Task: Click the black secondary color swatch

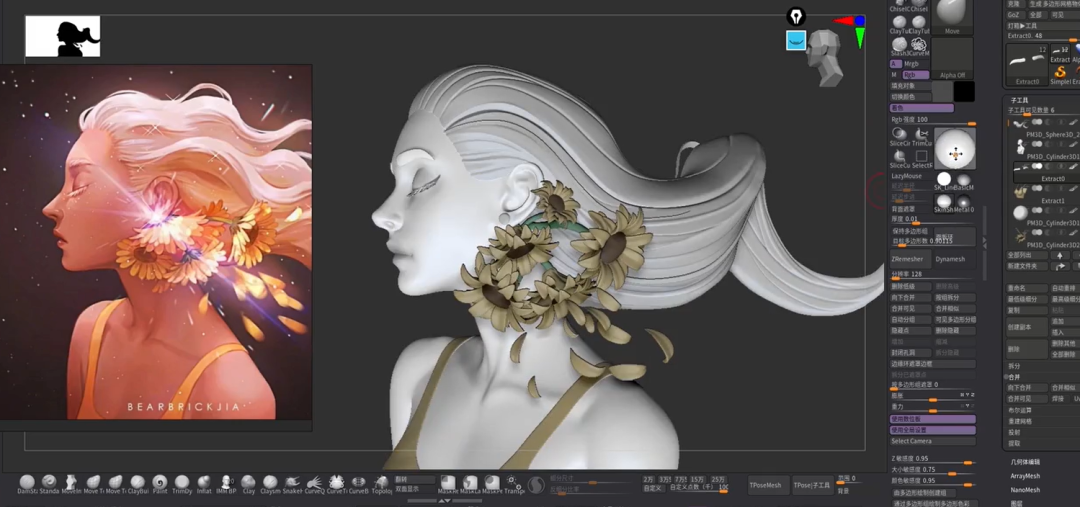Action: click(964, 92)
